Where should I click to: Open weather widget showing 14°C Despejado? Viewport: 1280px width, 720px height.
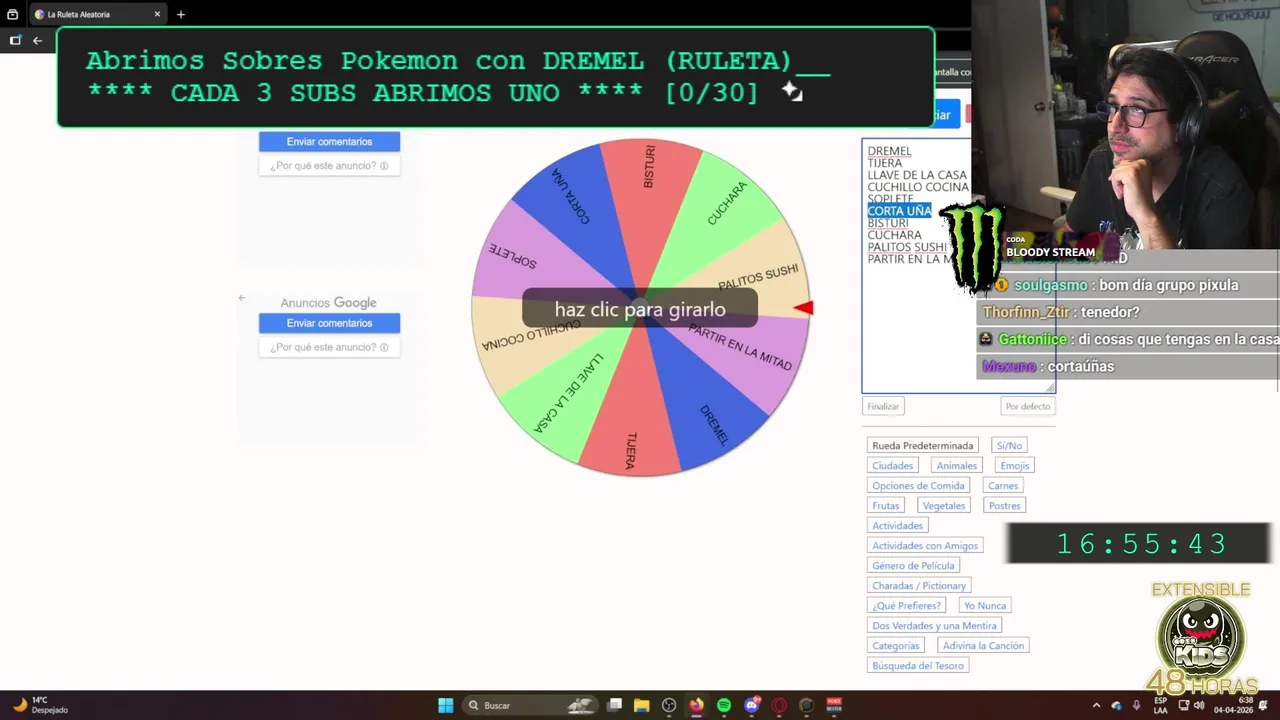[x=40, y=705]
